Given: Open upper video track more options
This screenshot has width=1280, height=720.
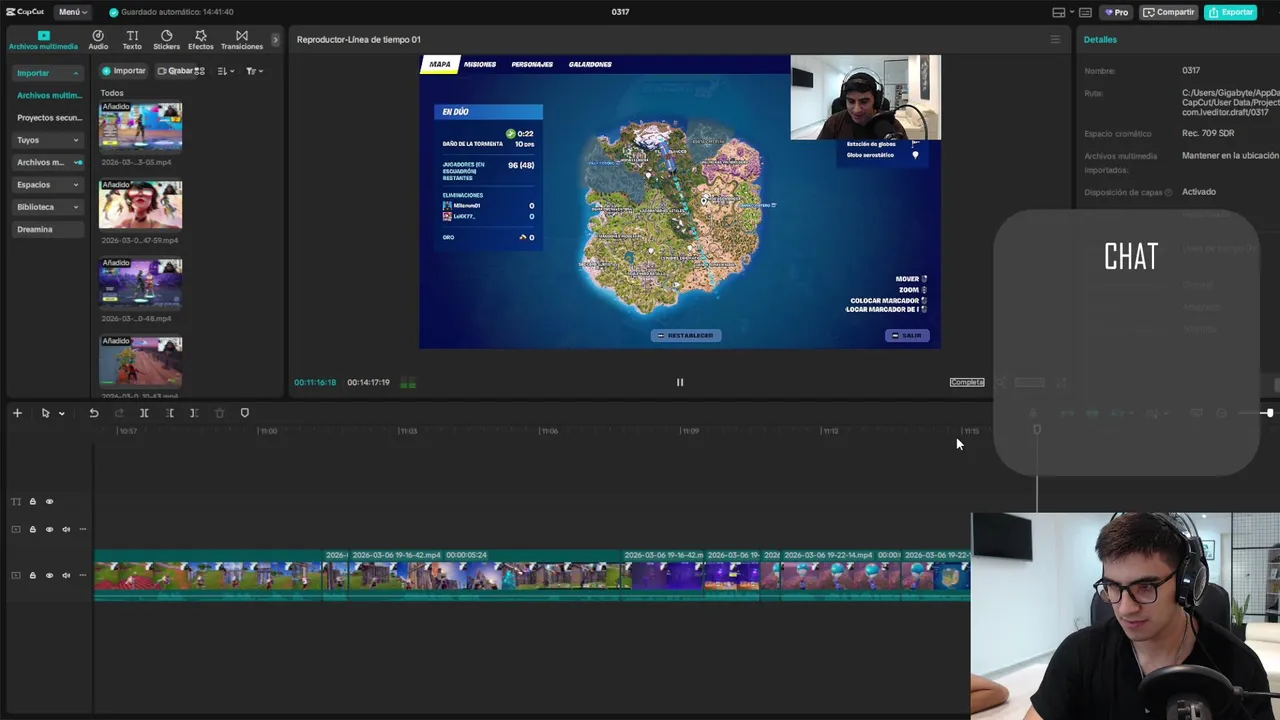Looking at the screenshot, I should [83, 530].
